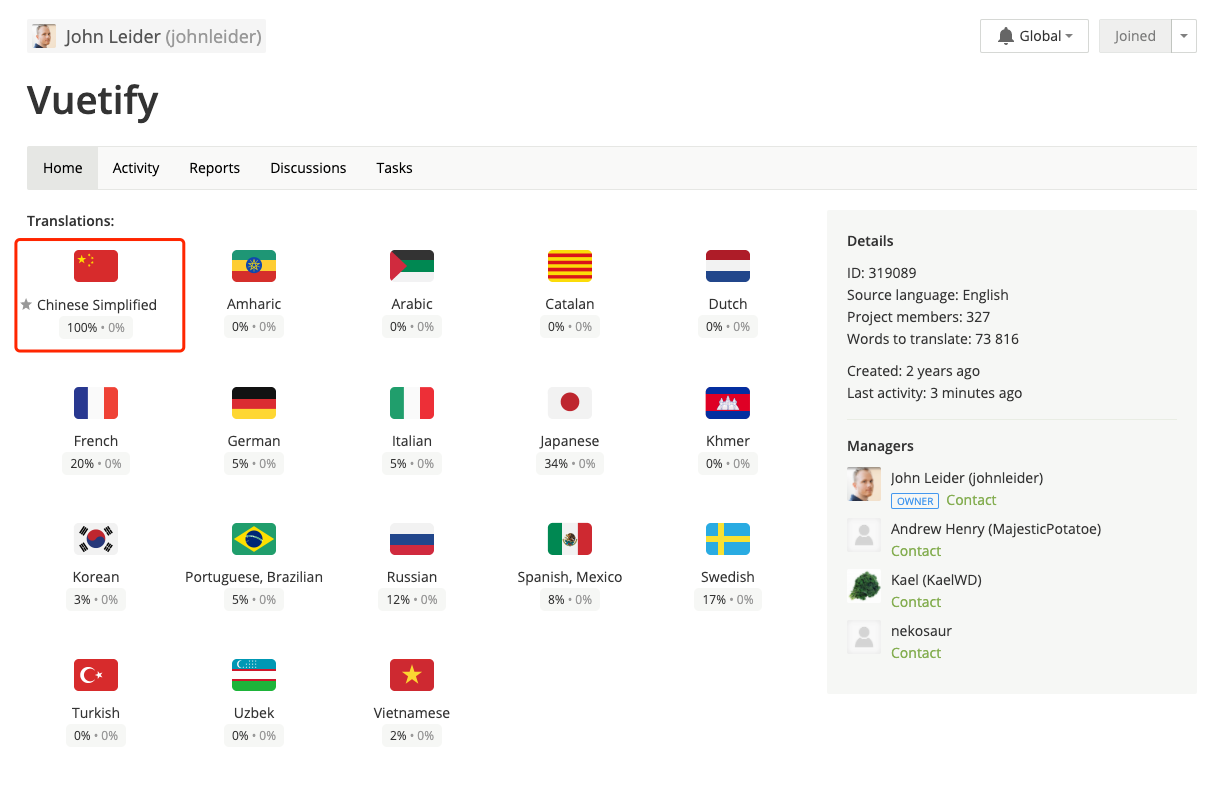Viewport: 1221px width, 788px height.
Task: Click the OWNER badge next to John Leider
Action: point(914,500)
